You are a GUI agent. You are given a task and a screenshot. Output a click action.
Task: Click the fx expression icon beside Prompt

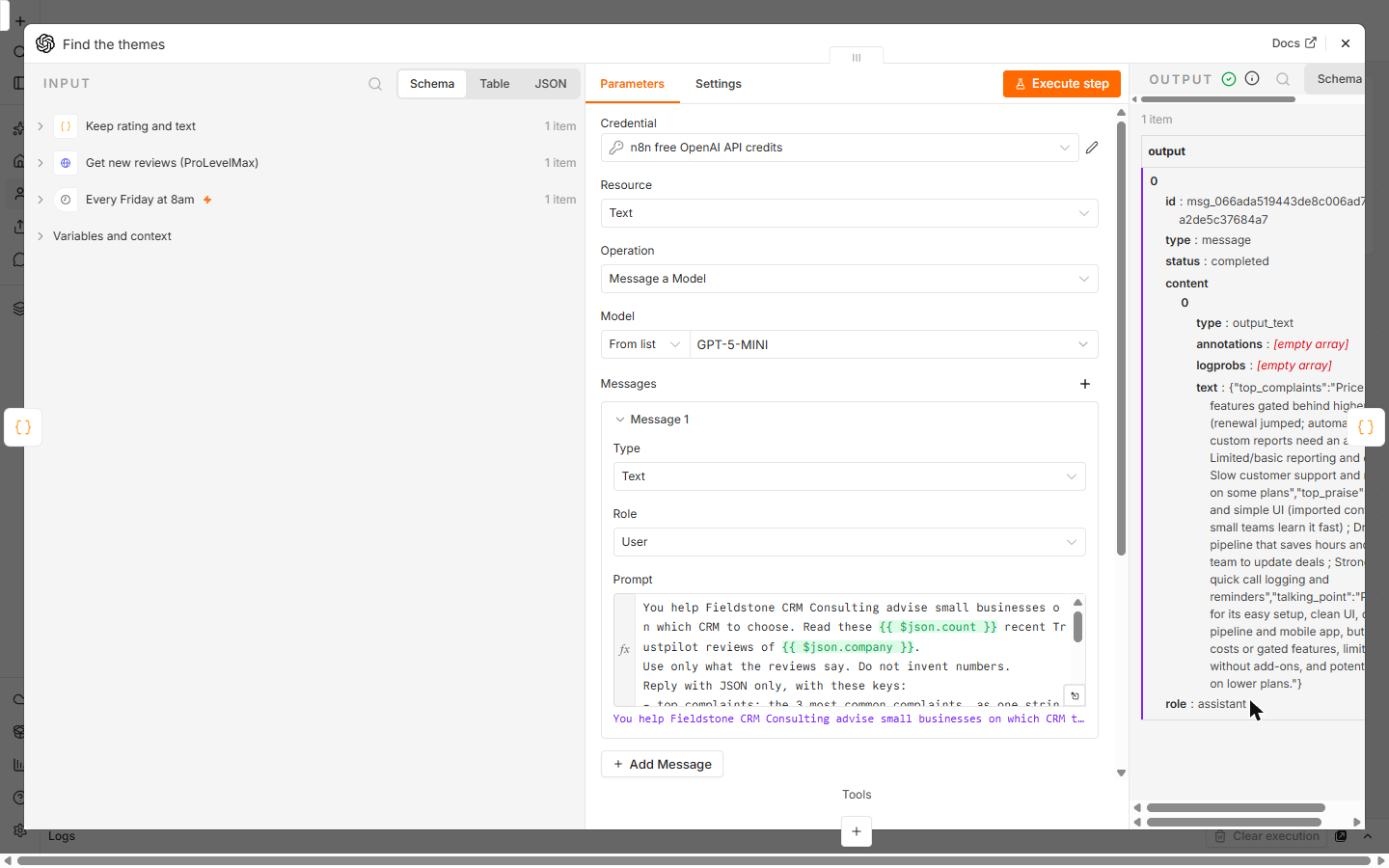[x=624, y=649]
